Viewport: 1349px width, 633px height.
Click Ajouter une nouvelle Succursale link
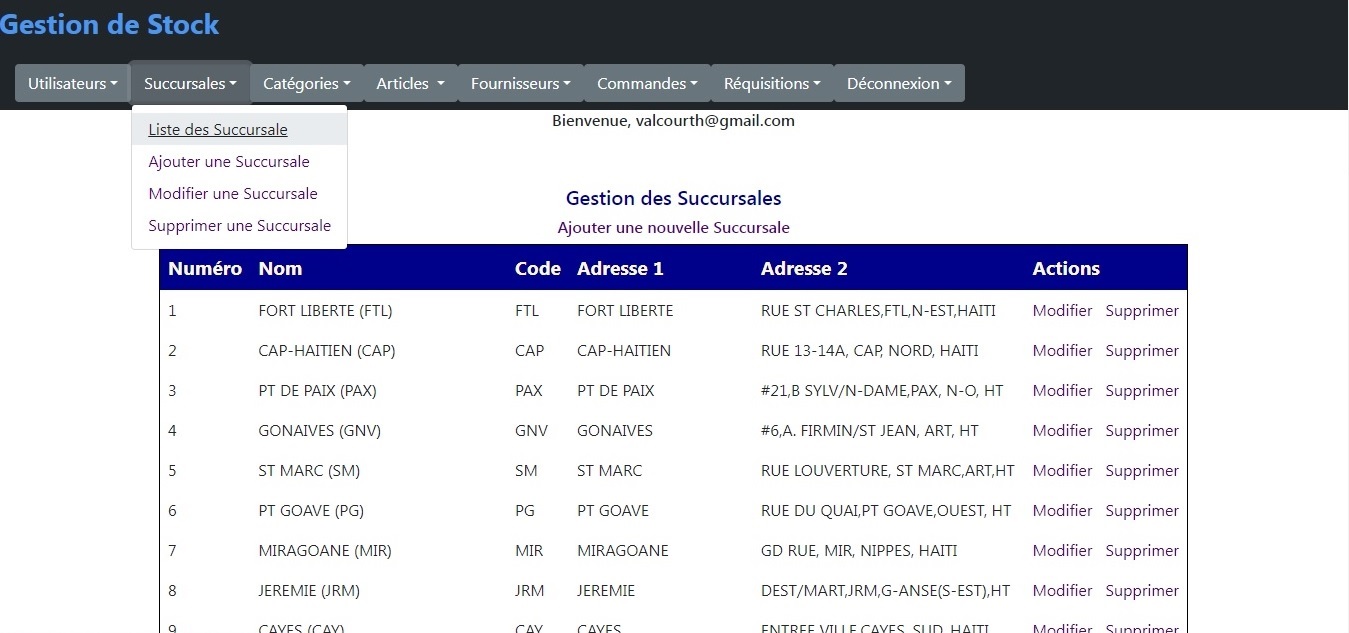(x=673, y=228)
